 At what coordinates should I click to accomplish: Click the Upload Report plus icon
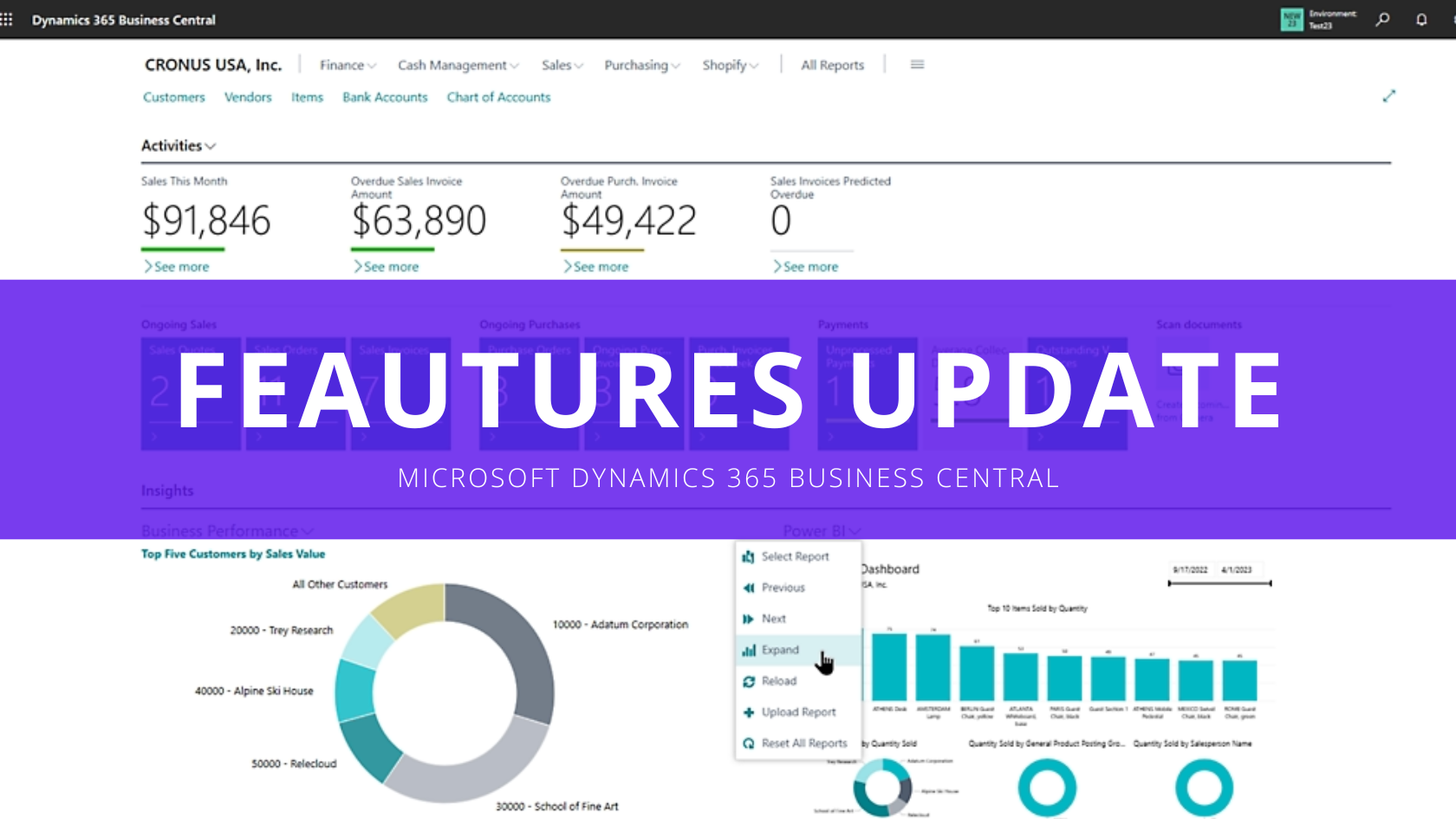tap(749, 712)
